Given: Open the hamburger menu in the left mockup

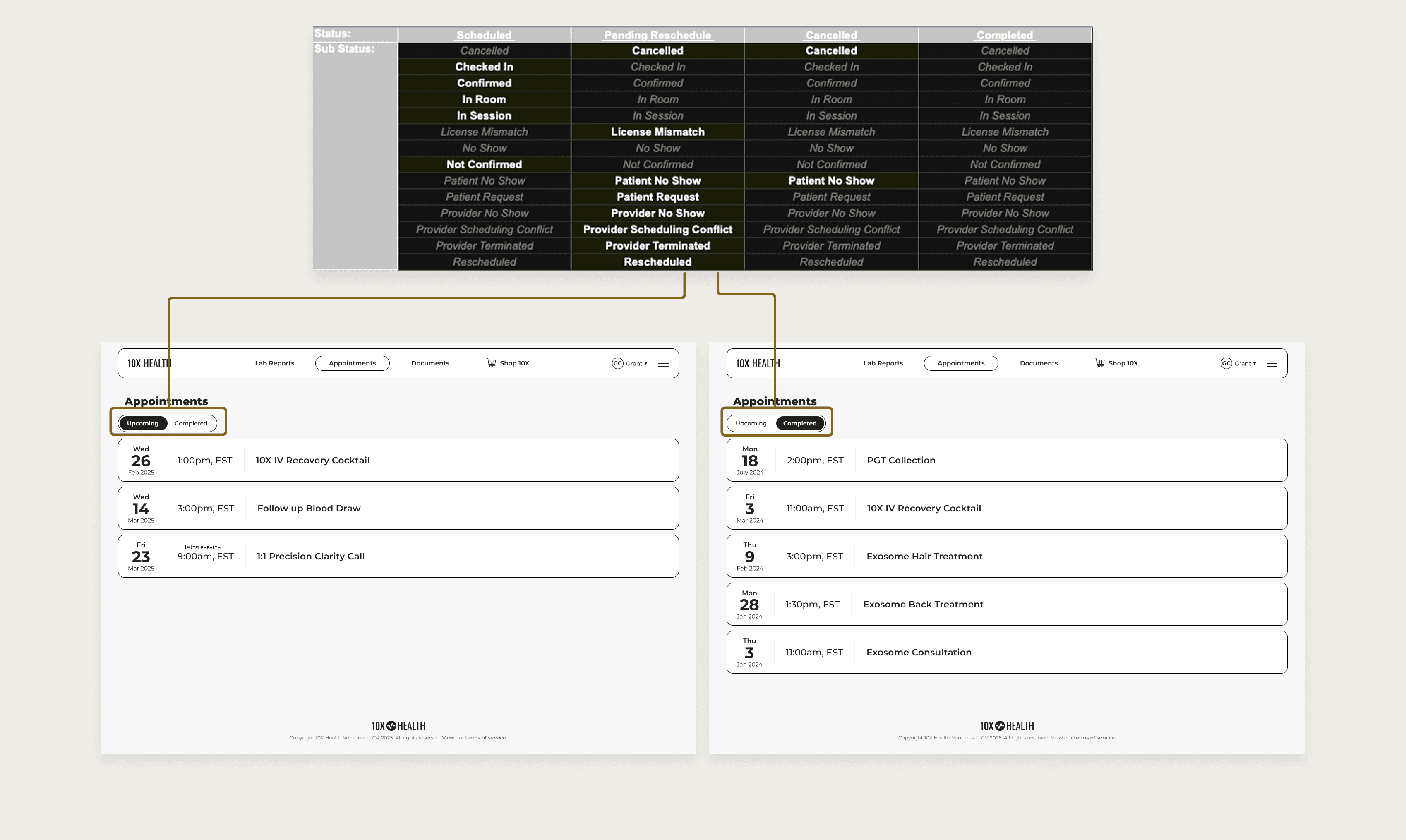Looking at the screenshot, I should click(x=663, y=363).
